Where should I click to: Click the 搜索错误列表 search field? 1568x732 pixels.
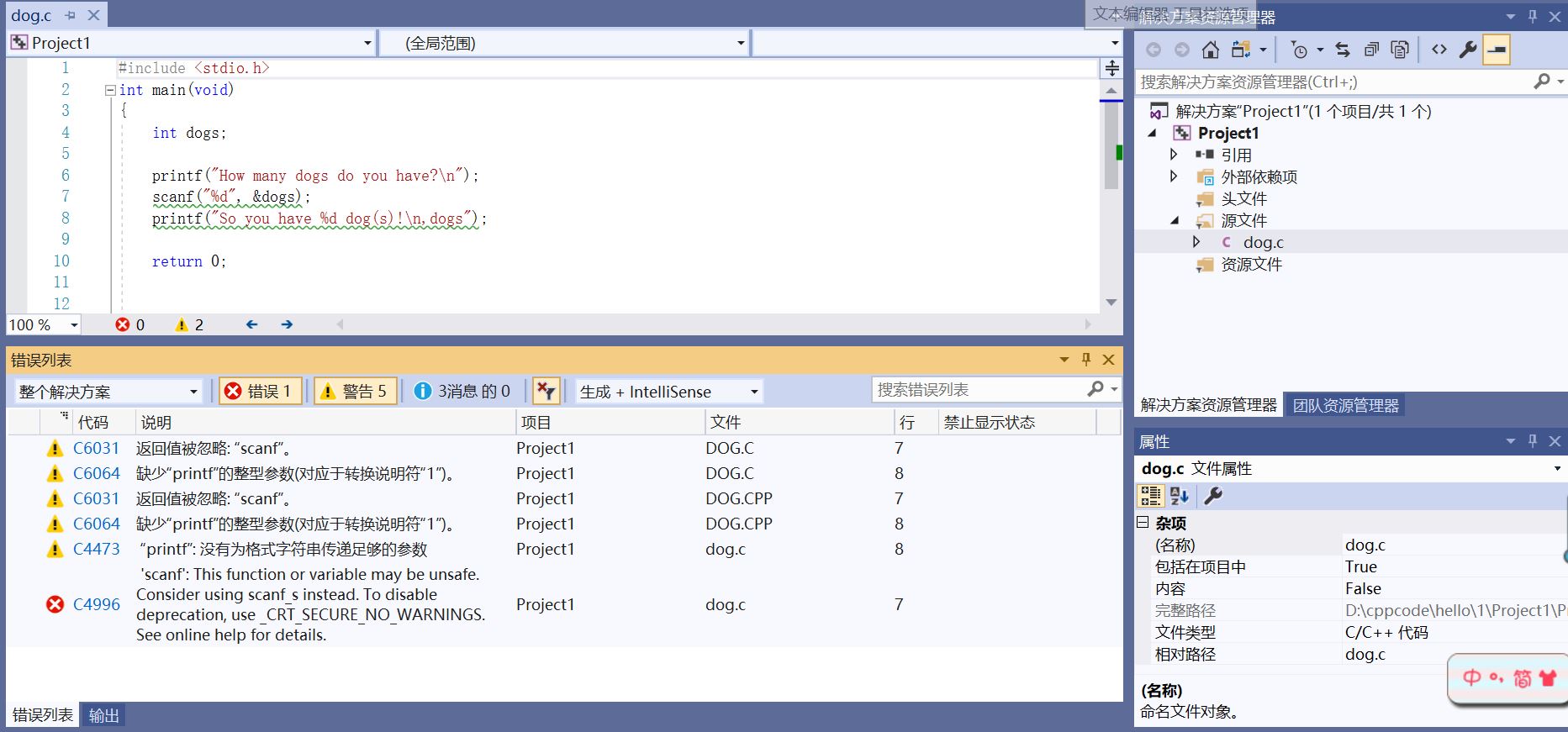tap(979, 389)
